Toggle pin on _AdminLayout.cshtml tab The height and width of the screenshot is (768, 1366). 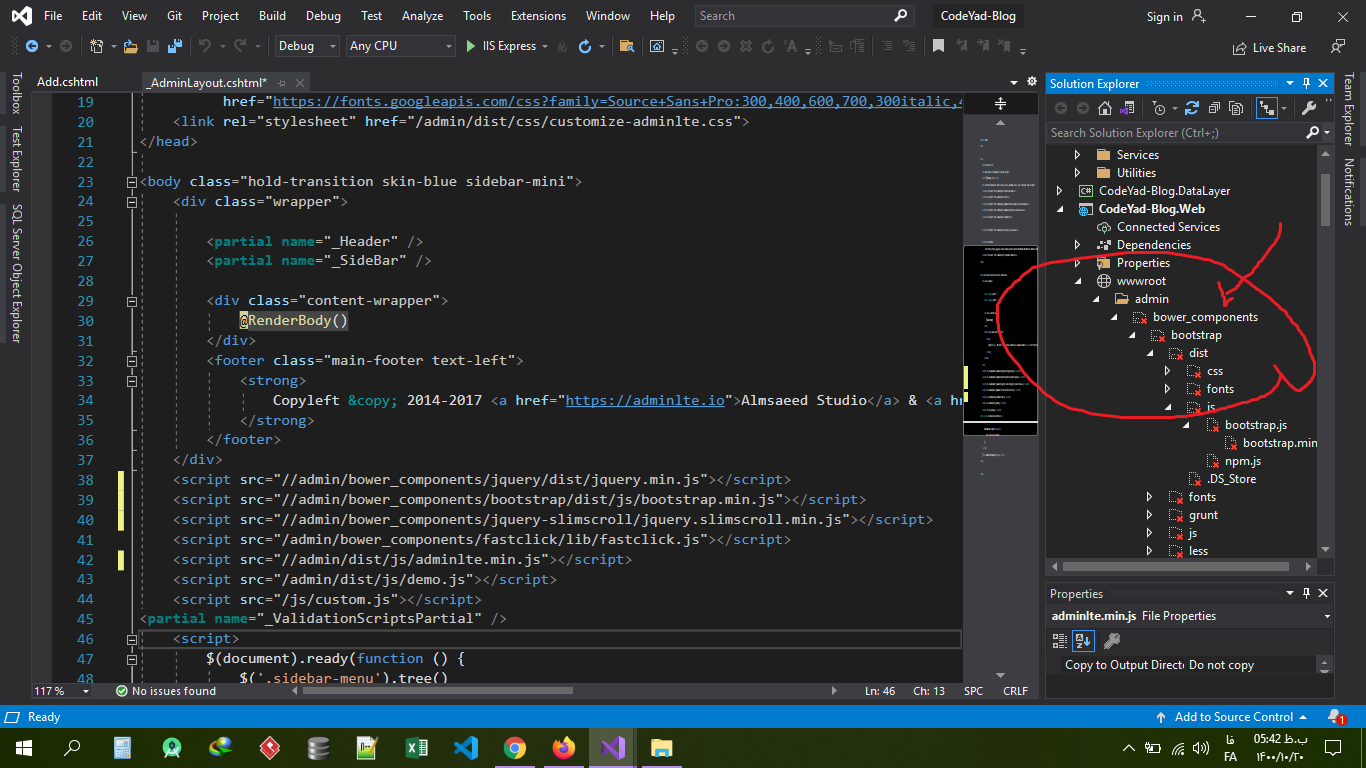click(x=283, y=83)
